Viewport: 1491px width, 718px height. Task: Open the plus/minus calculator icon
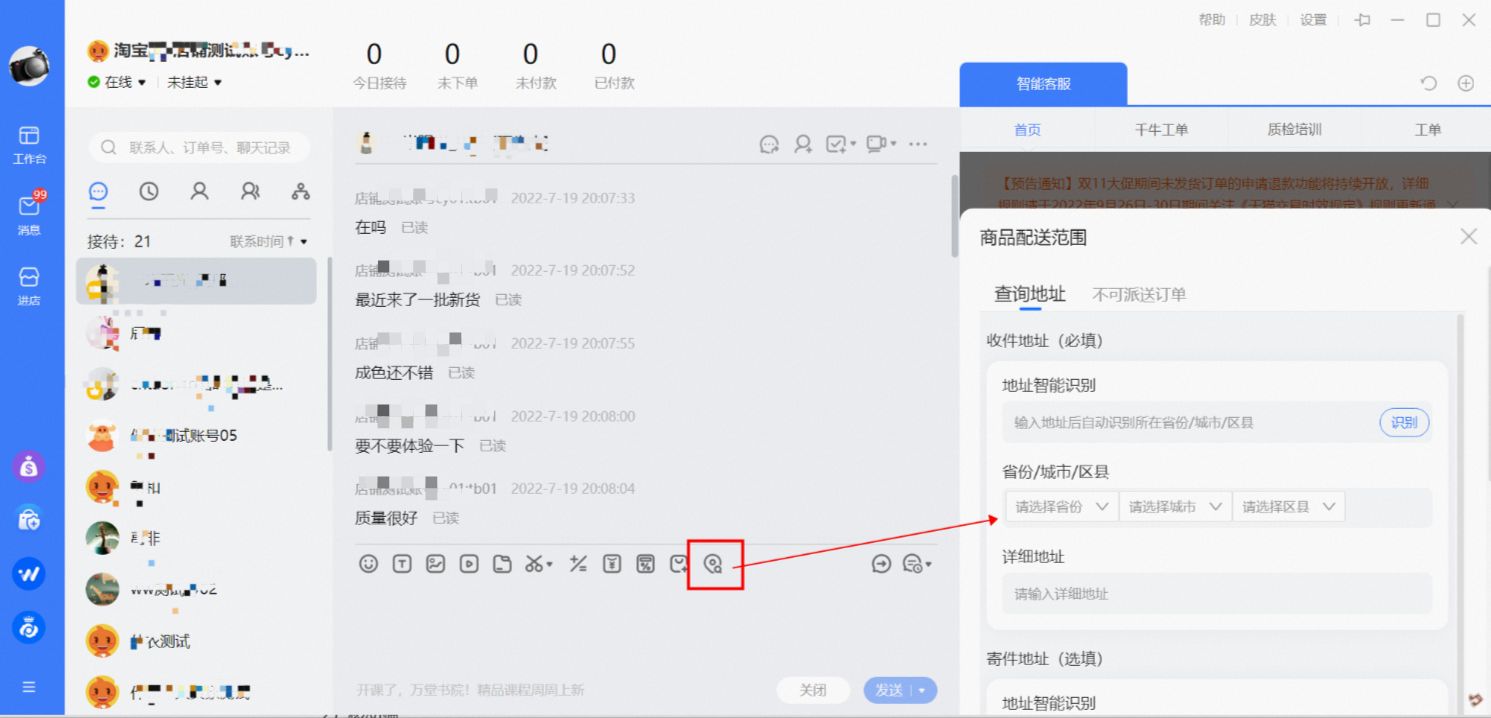pos(578,564)
